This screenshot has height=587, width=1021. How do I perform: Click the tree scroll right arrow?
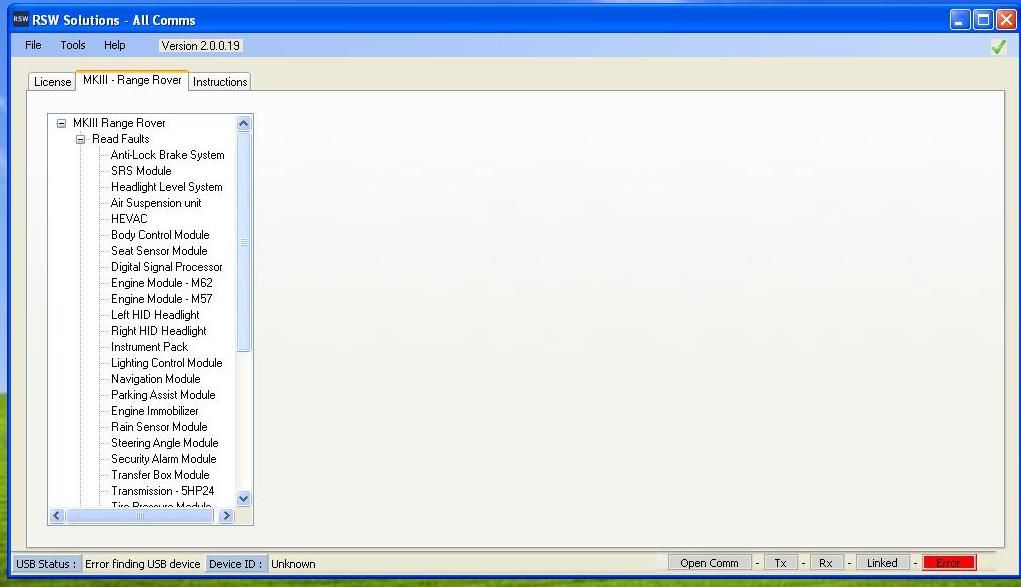coord(226,515)
